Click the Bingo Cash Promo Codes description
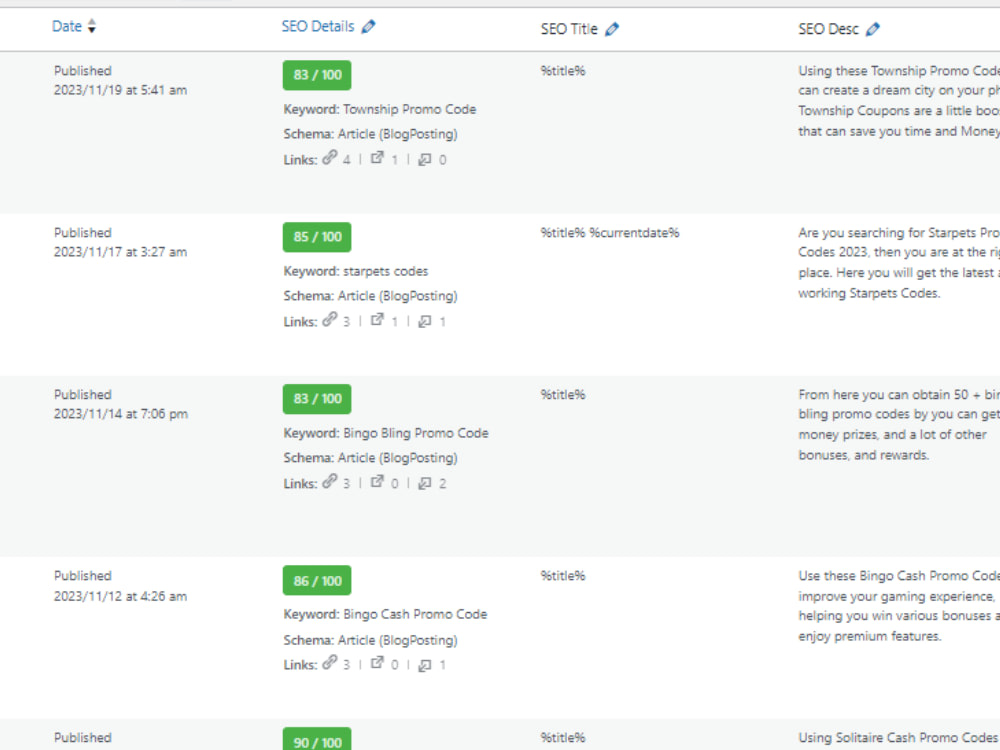This screenshot has width=1000, height=750. [x=899, y=606]
